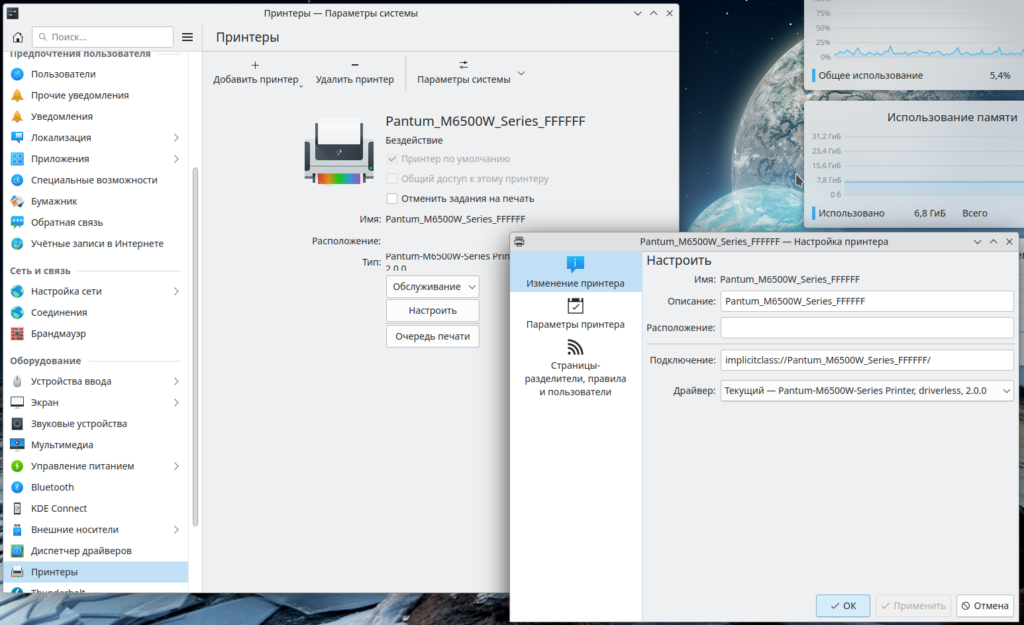
Task: Click the Очередь печати button
Action: coord(432,336)
